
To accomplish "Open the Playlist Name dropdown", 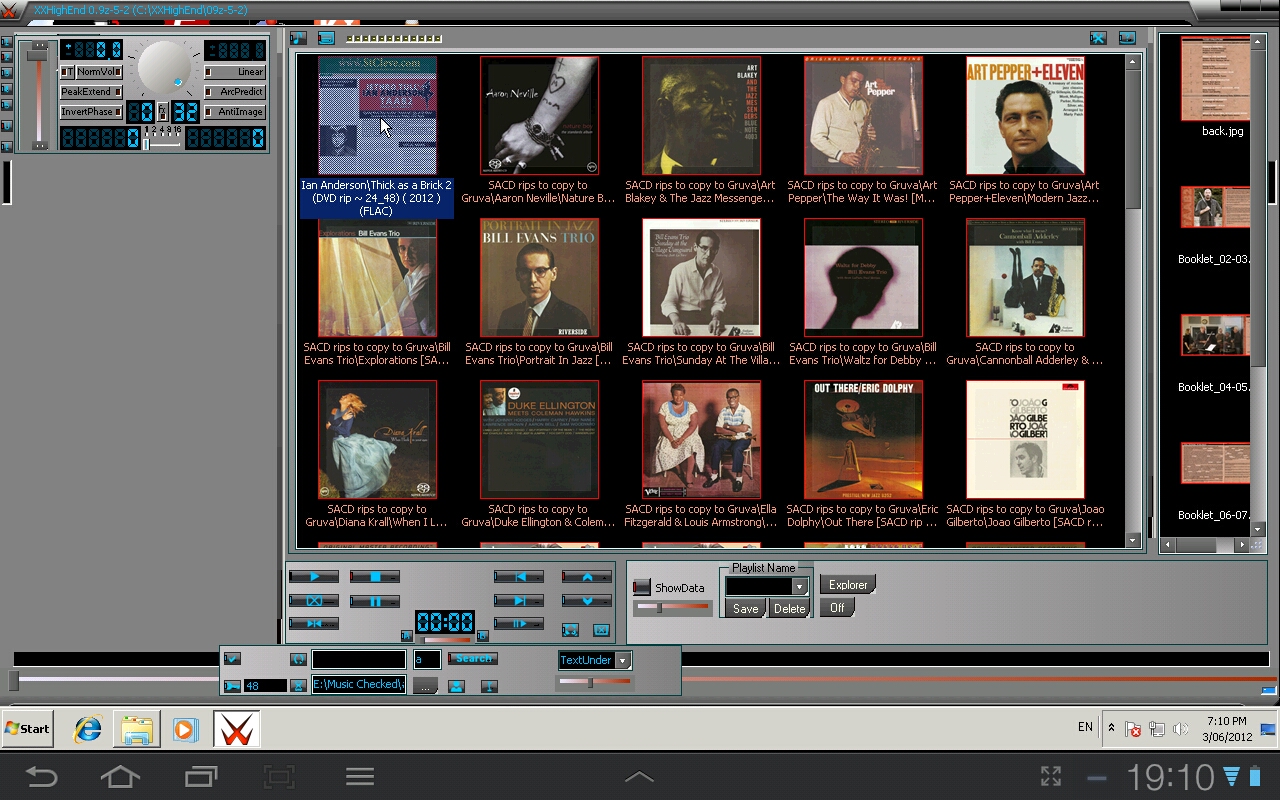I will click(x=799, y=587).
